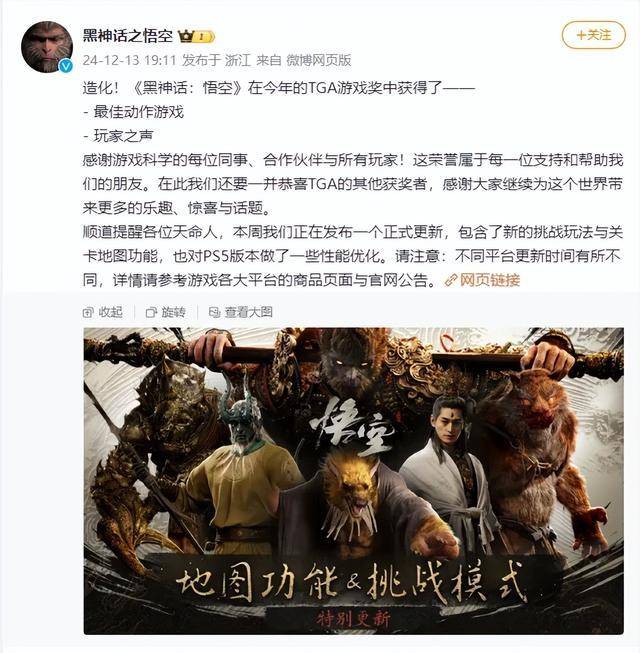This screenshot has width=640, height=653.
Task: Open the post timestamp 24-12-13 19:11
Action: point(129,60)
